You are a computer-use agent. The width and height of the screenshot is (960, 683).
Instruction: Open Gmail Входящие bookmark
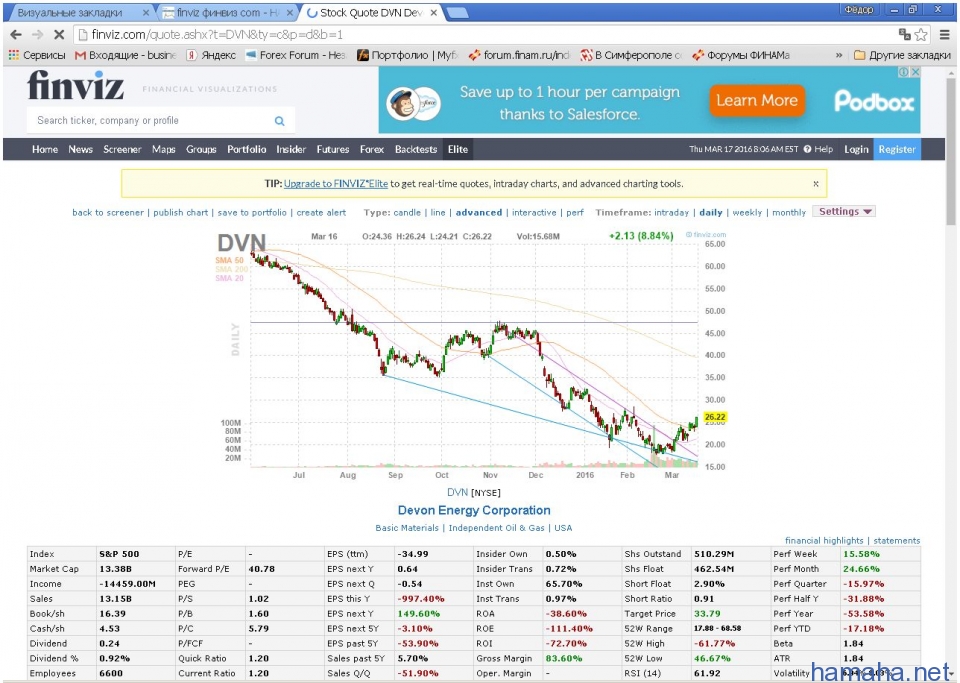[x=125, y=55]
